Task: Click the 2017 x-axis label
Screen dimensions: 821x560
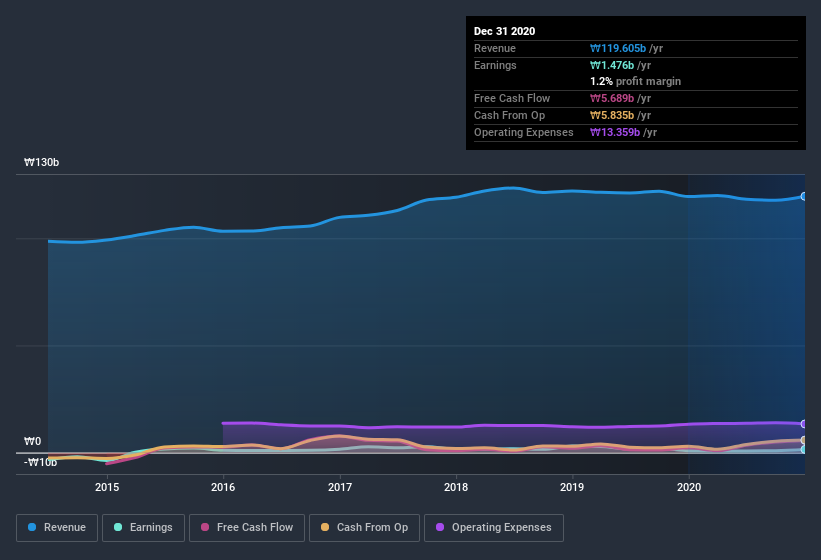Action: point(340,487)
